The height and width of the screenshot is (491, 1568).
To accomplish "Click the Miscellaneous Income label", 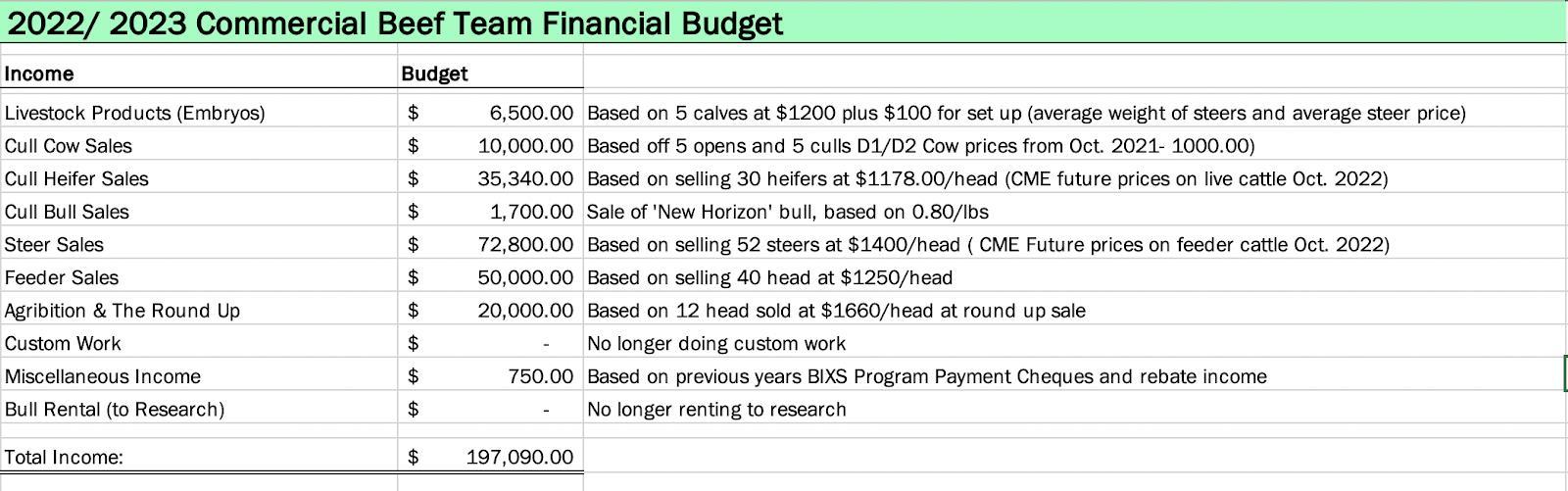I will click(x=103, y=376).
